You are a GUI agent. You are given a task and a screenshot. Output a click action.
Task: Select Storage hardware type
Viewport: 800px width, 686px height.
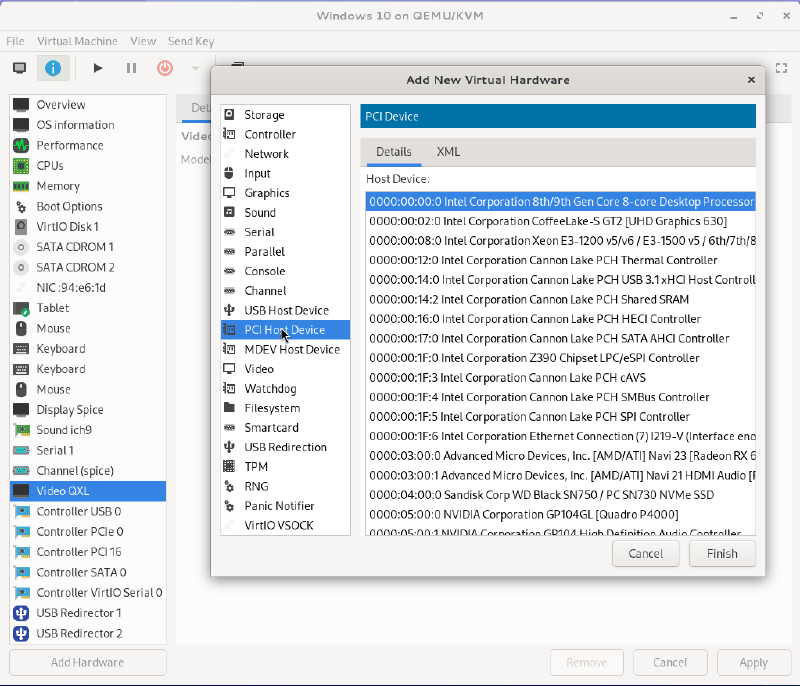[285, 115]
